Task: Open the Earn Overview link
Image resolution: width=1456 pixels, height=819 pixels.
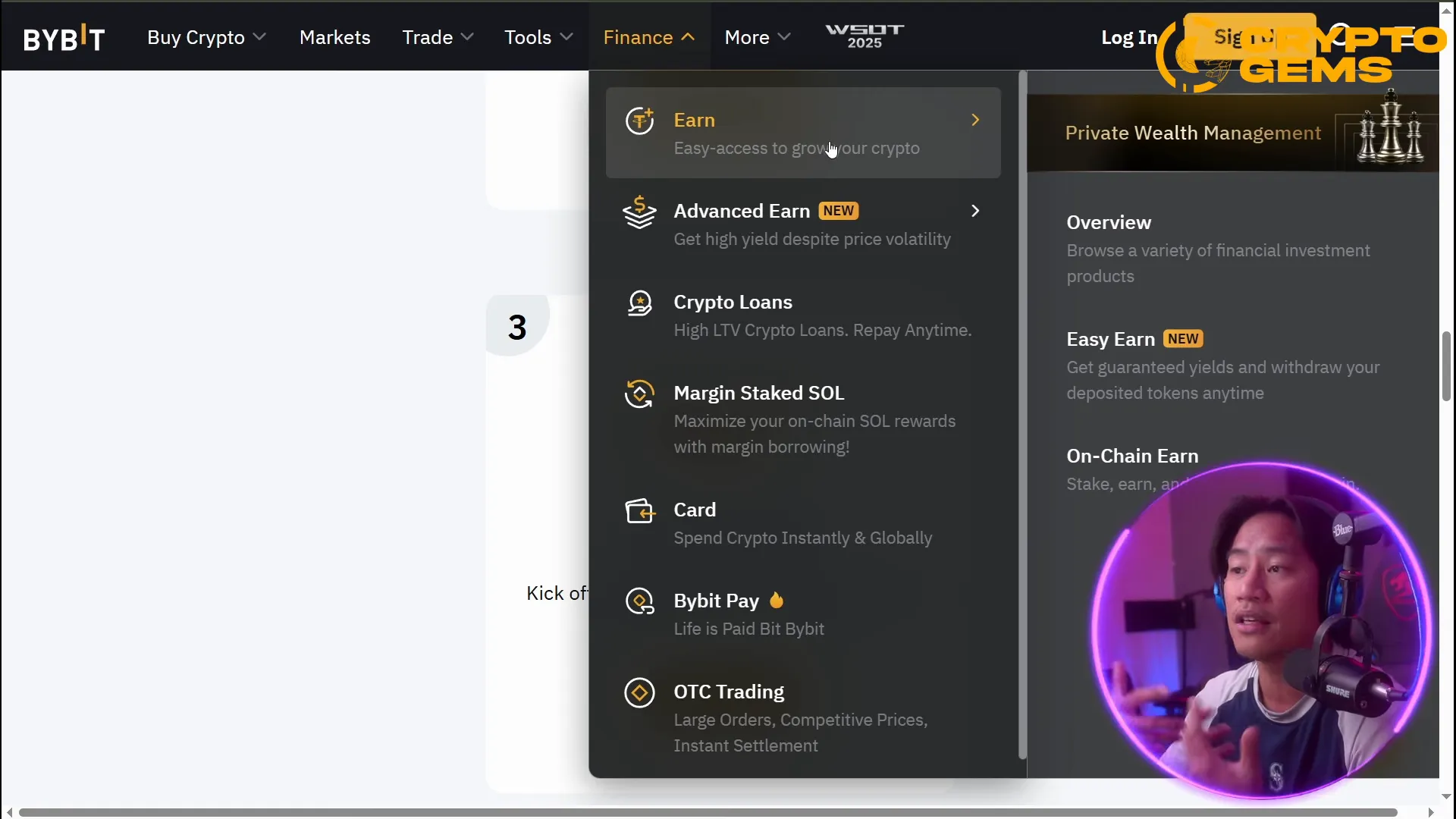Action: click(1108, 222)
